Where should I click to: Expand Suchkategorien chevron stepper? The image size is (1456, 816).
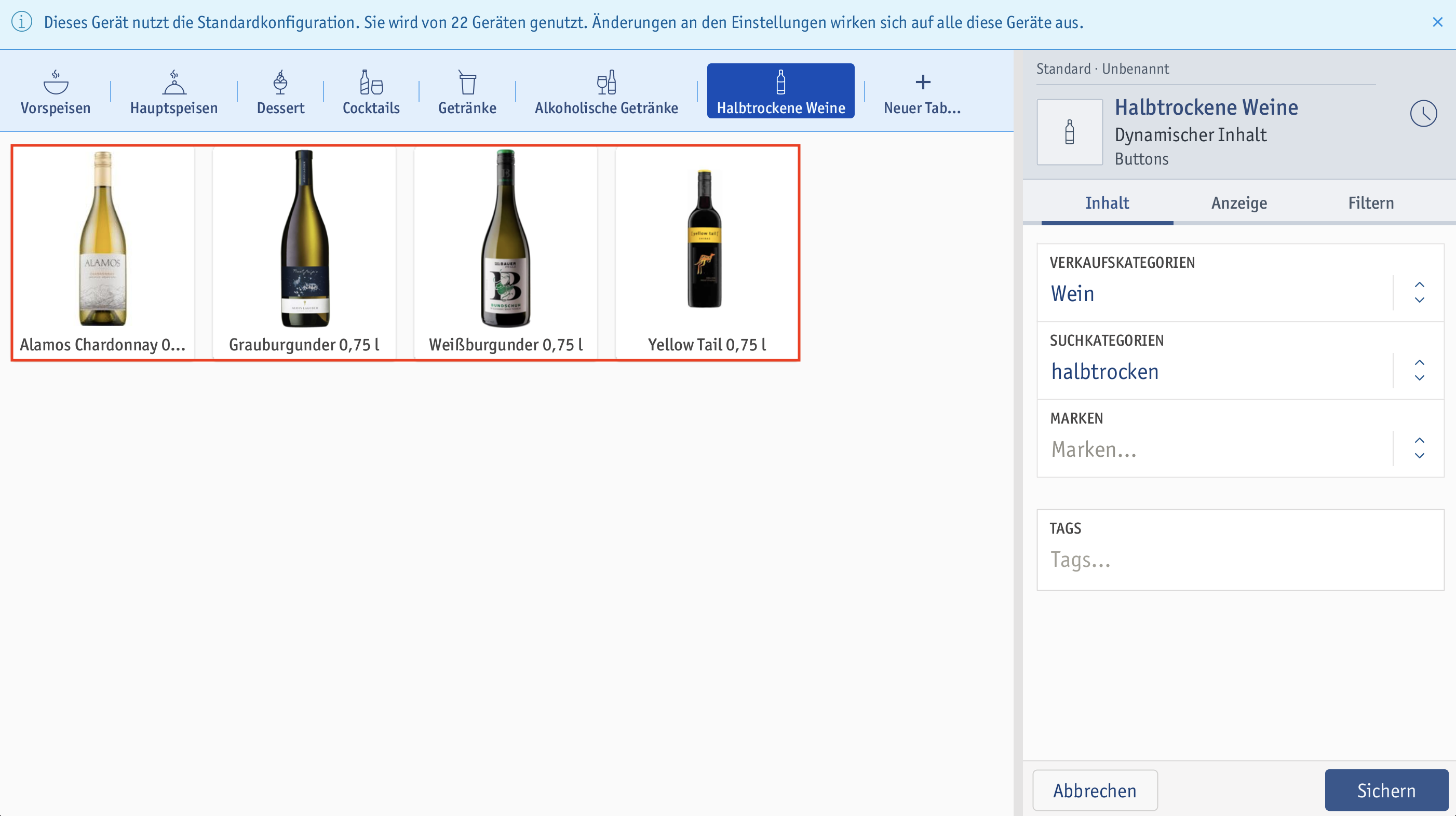(1419, 371)
